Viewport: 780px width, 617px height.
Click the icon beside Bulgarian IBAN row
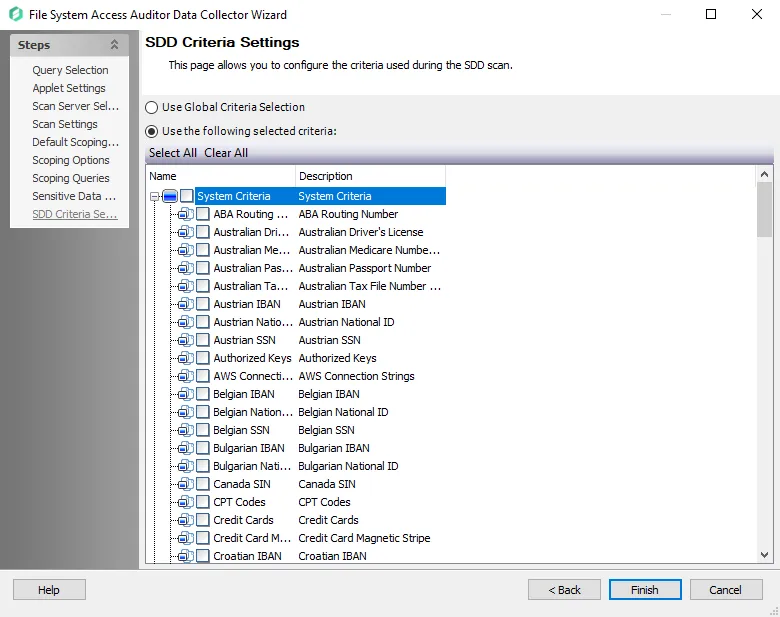tap(186, 448)
